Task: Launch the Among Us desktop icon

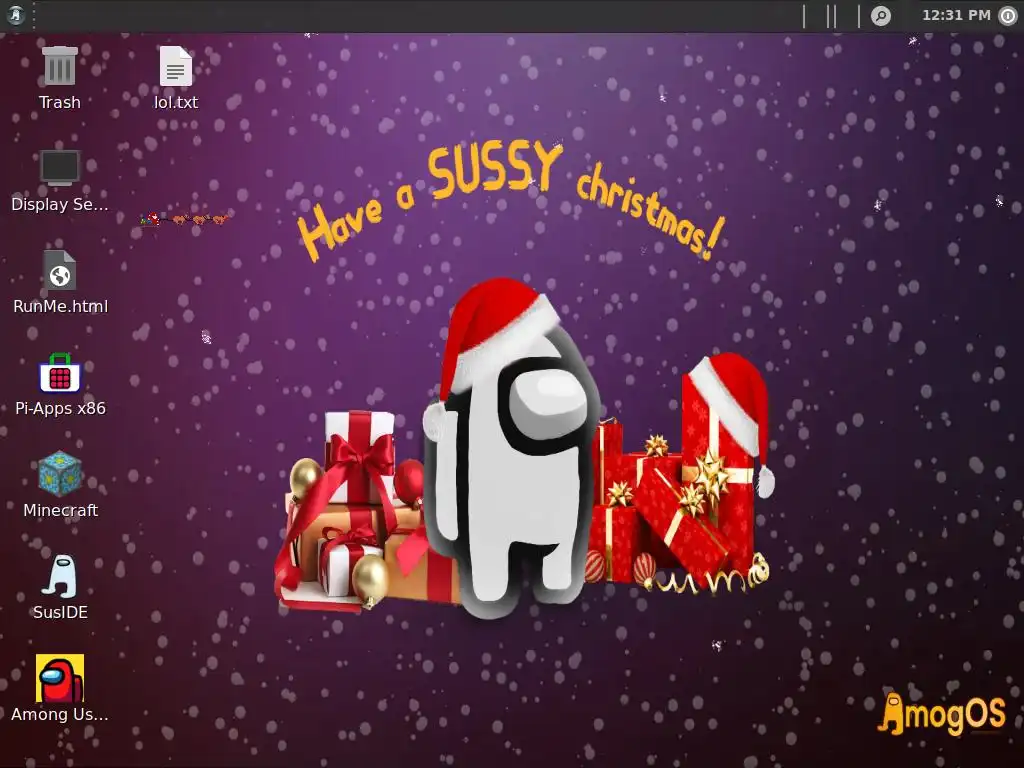Action: (60, 678)
